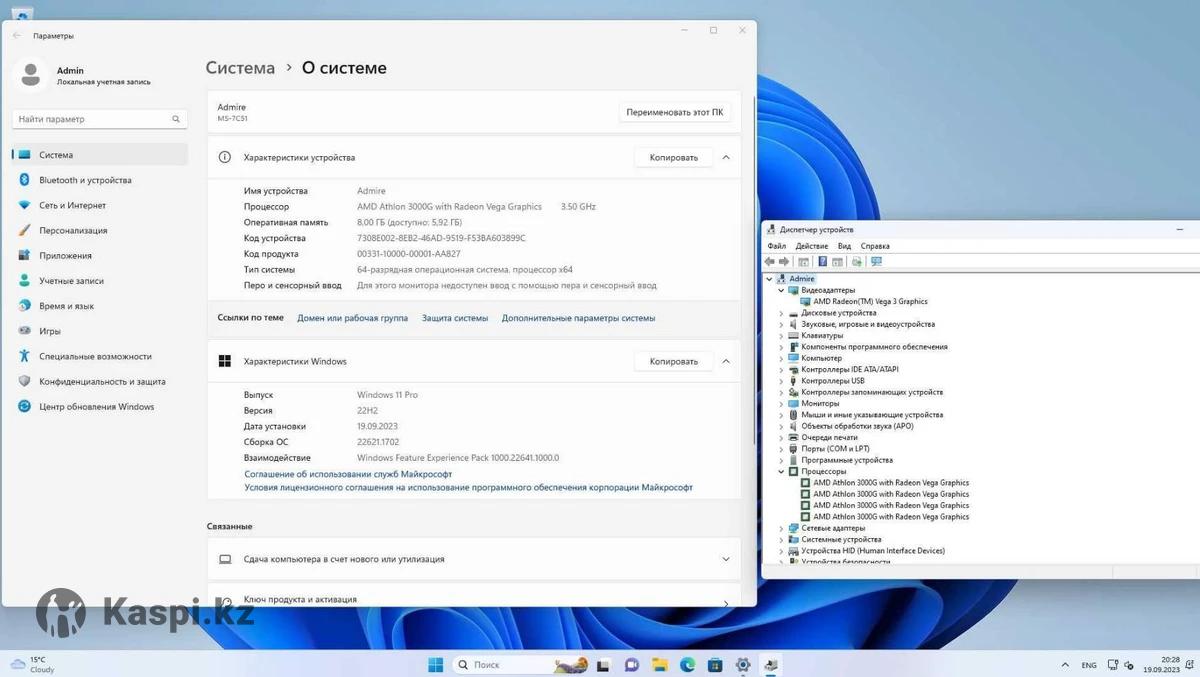Viewport: 1200px width, 677px height.
Task: Focus the Найти параметр search field
Action: [100, 119]
